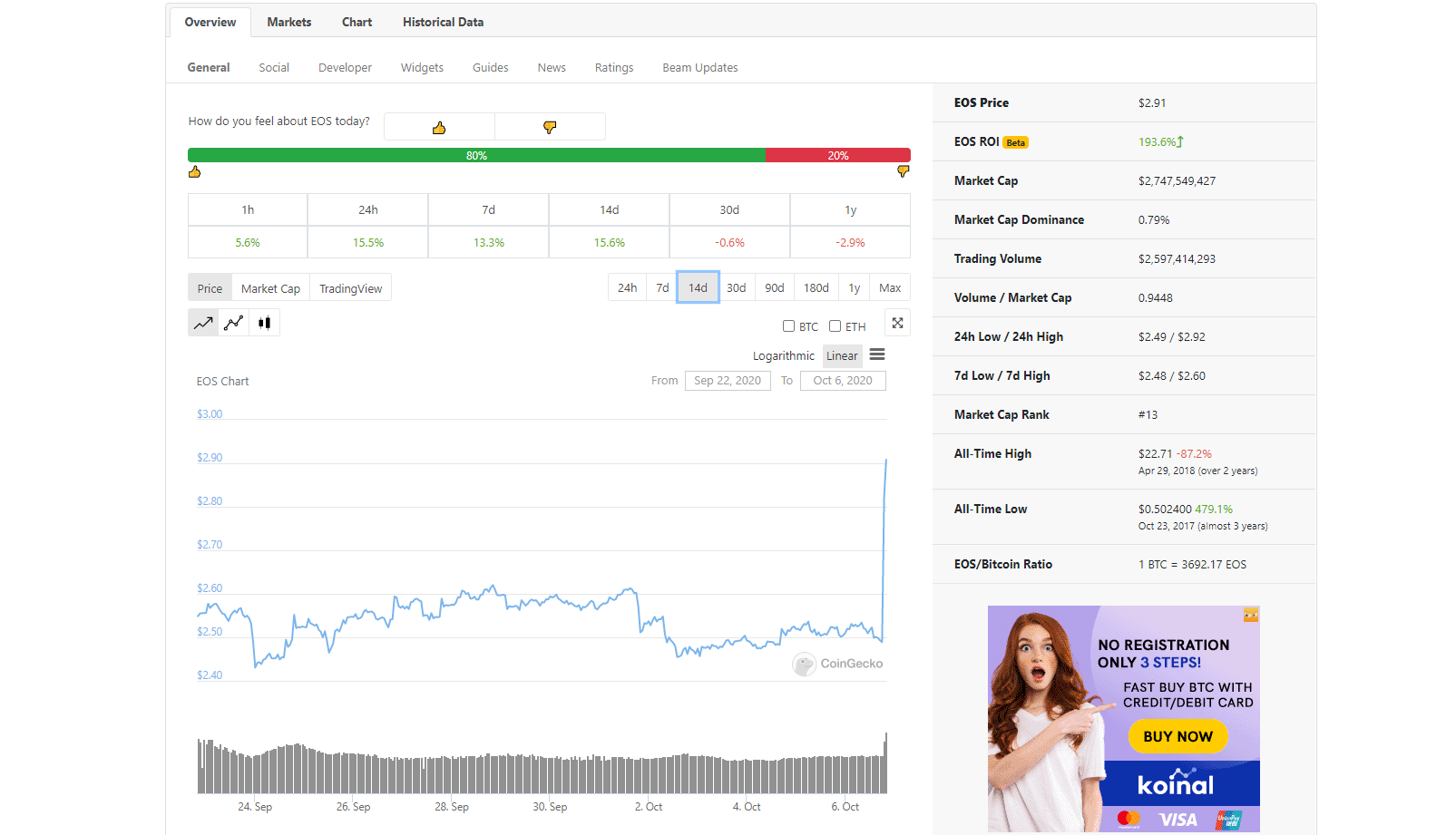The image size is (1456, 835).
Task: Click the 30d change value -0.6%
Action: 730,242
